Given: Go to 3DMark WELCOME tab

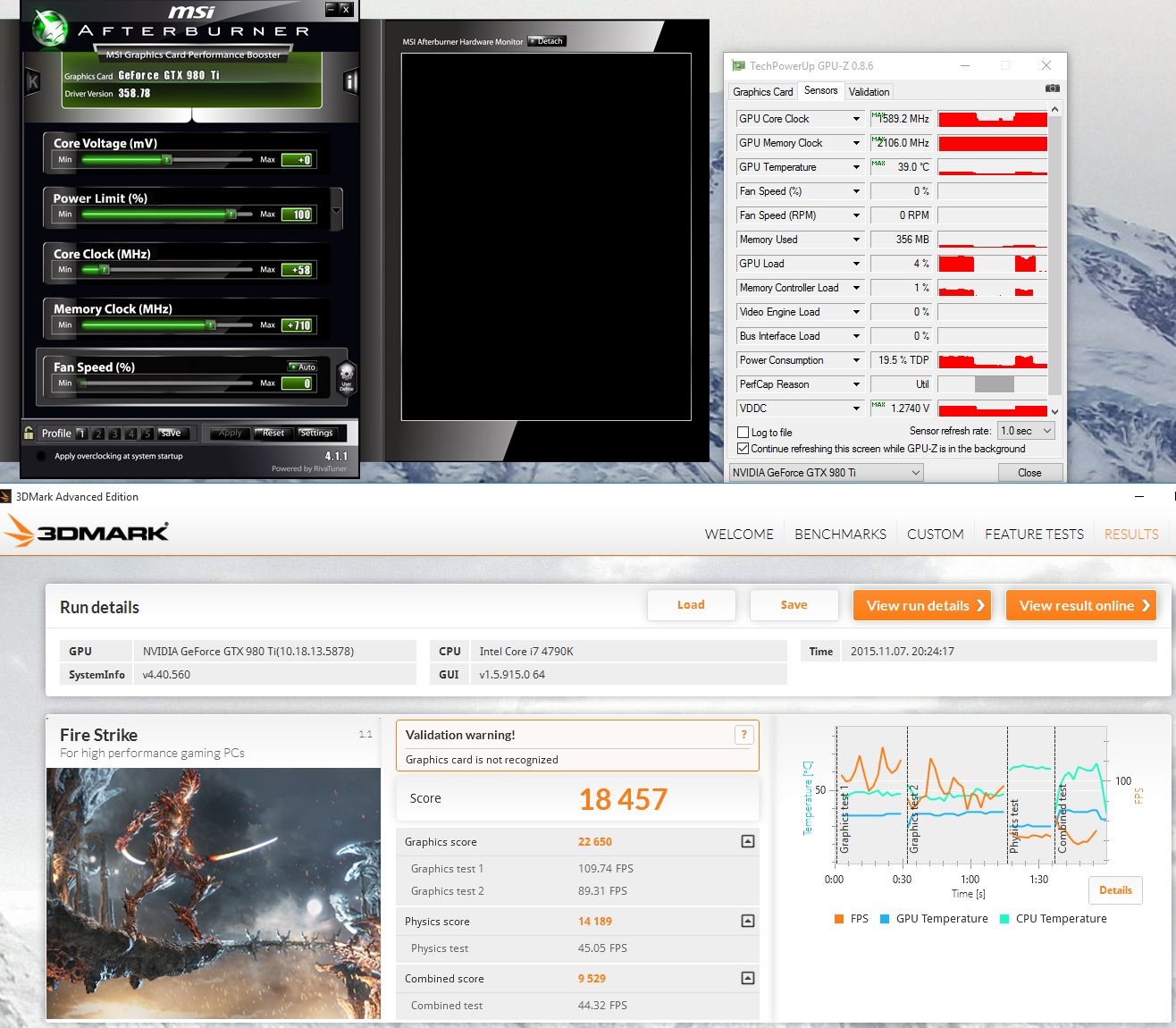Looking at the screenshot, I should click(739, 535).
